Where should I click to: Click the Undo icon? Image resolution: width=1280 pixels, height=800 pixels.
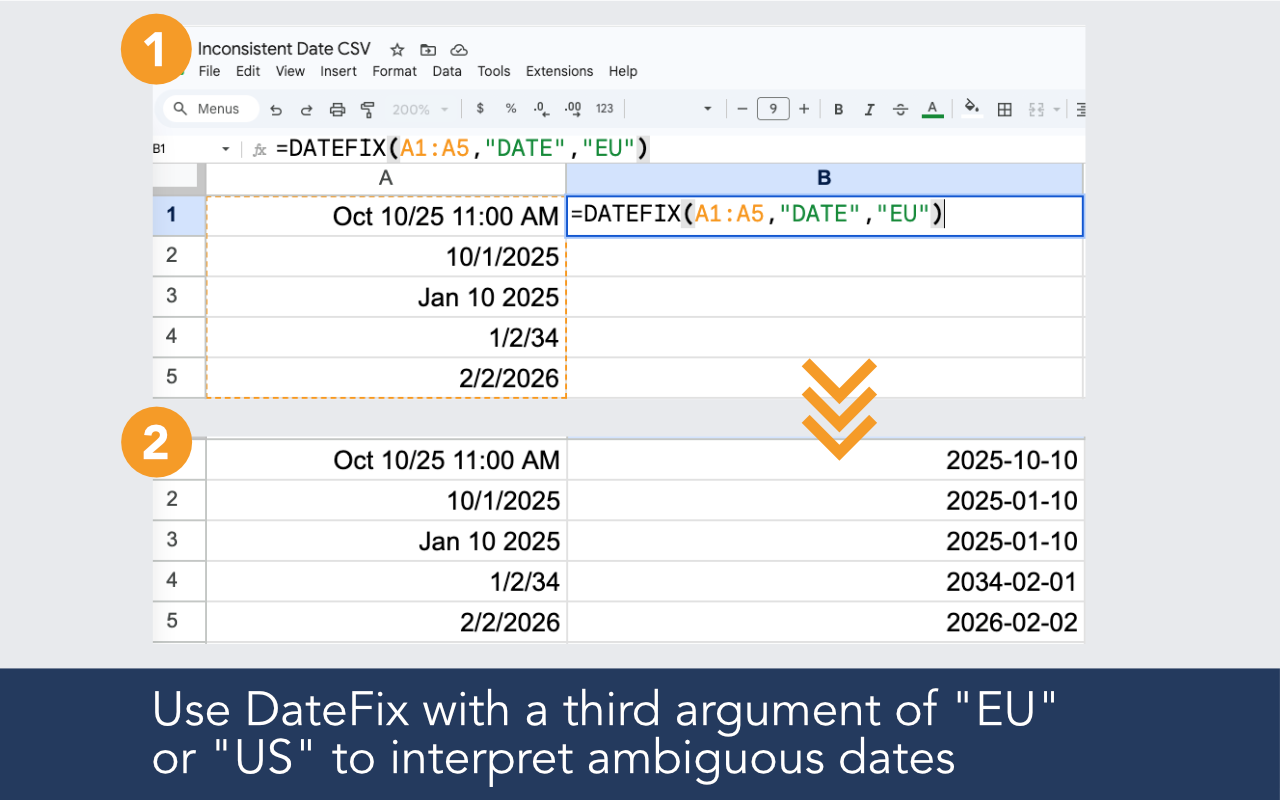[x=277, y=108]
